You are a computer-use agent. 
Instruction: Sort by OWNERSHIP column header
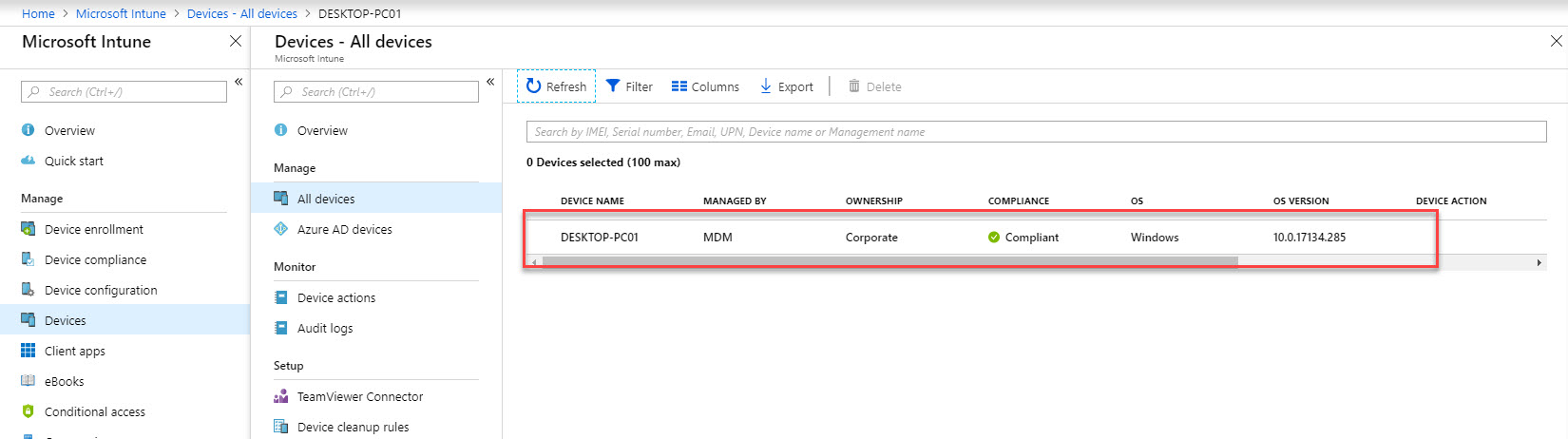(x=874, y=200)
